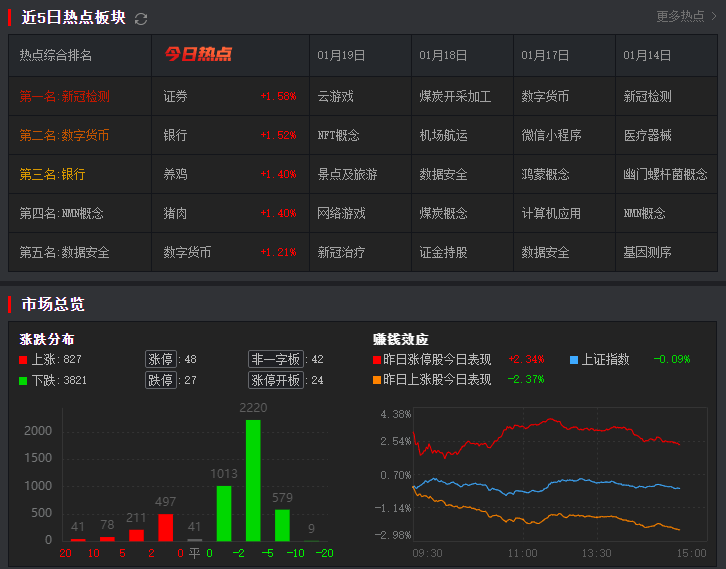The image size is (726, 569).
Task: Open 第三名:银行 ranking entry
Action: (x=52, y=174)
